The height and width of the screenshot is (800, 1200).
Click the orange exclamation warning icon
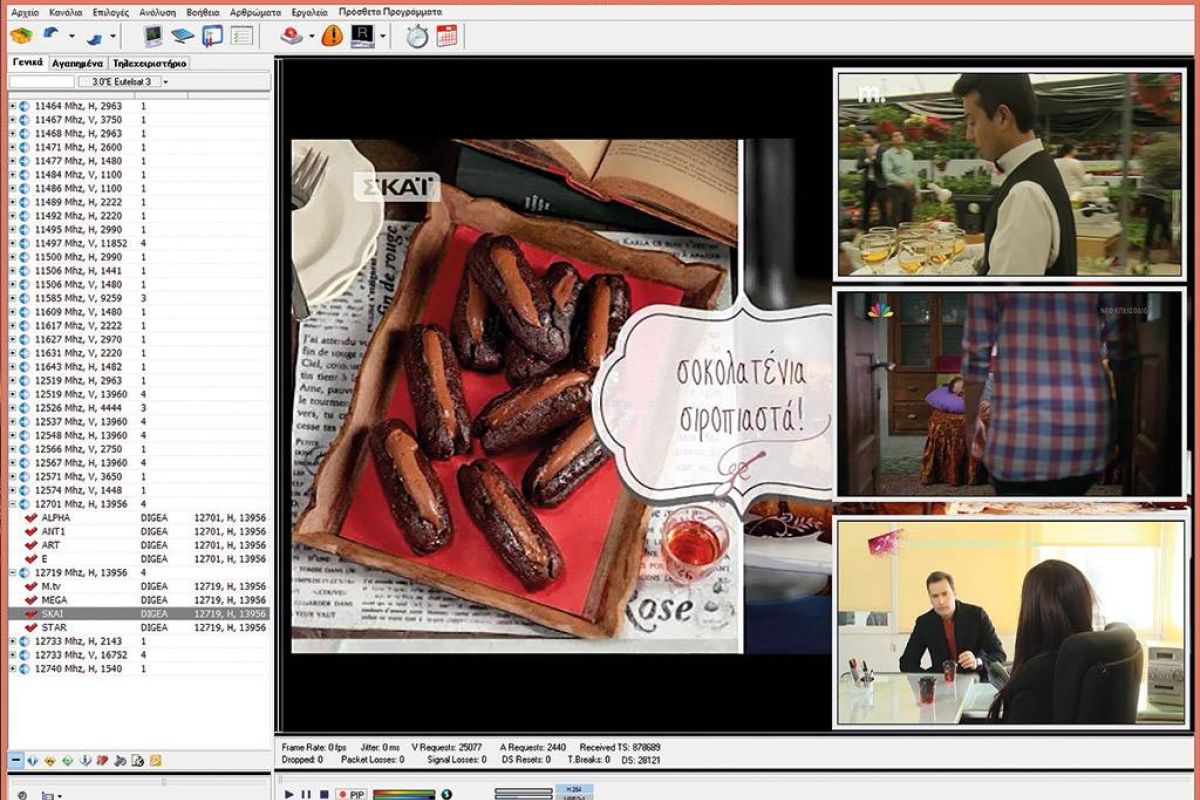(332, 36)
